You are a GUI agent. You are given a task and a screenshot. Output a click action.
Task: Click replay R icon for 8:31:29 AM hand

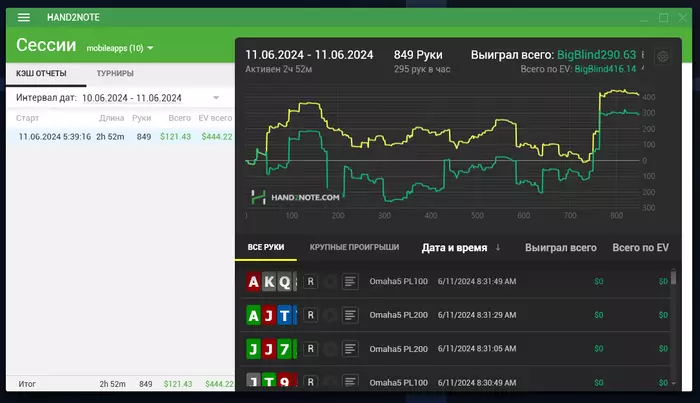tap(311, 315)
